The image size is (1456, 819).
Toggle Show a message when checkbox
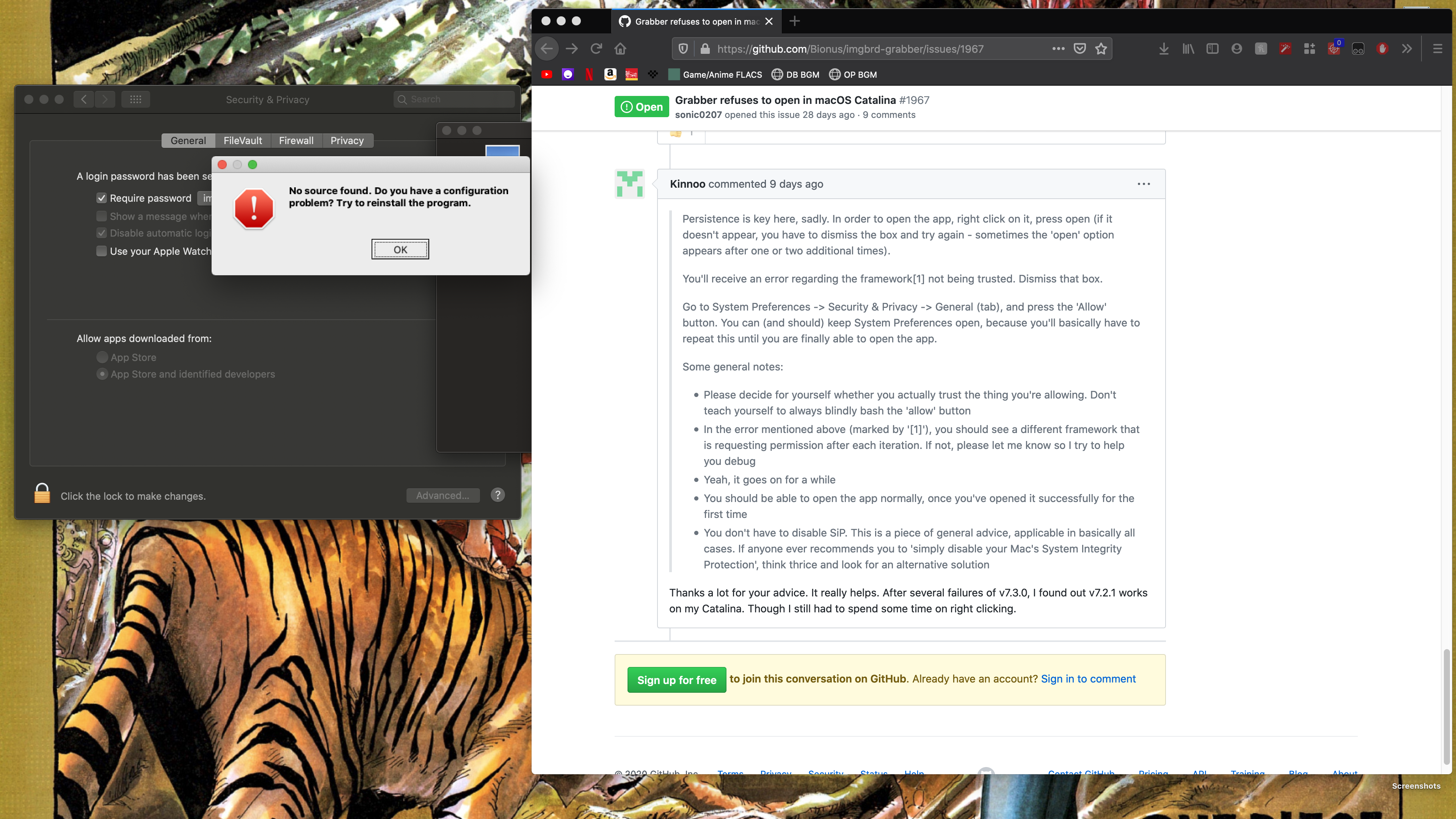(x=102, y=217)
